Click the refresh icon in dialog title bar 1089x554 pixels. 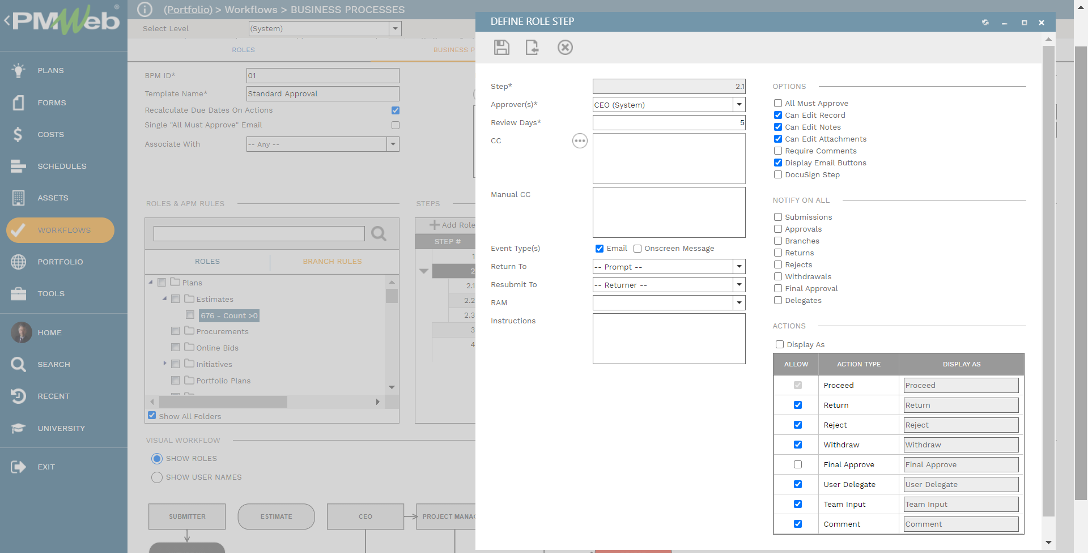click(x=985, y=22)
